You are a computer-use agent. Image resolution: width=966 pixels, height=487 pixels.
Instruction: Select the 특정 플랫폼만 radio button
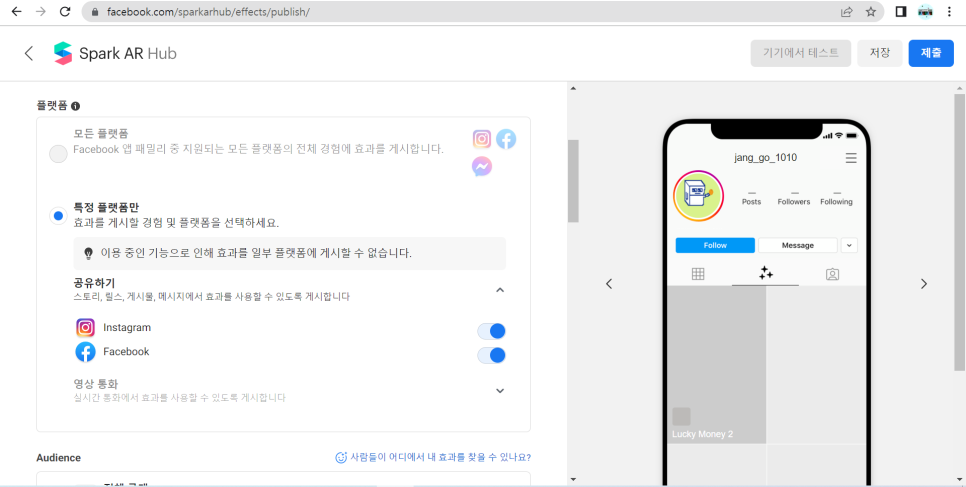tap(58, 216)
